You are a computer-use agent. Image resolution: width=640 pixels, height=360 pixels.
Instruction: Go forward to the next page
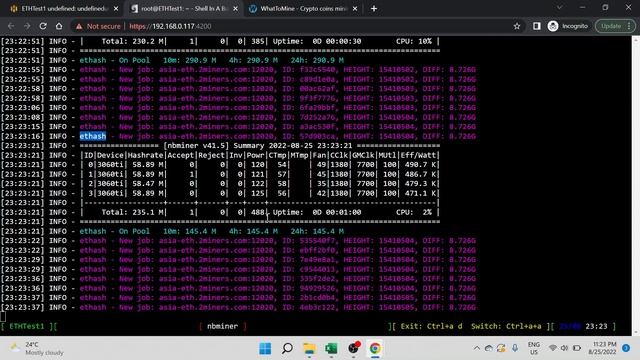[27, 26]
